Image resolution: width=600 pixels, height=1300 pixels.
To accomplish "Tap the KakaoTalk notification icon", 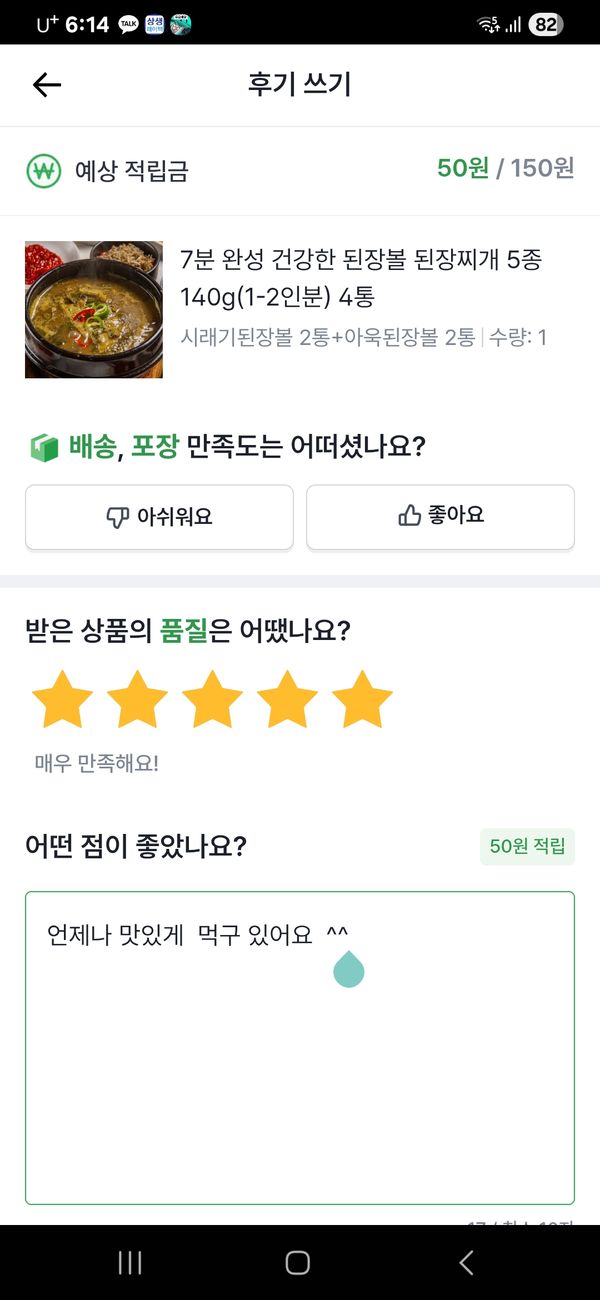I will 128,25.
